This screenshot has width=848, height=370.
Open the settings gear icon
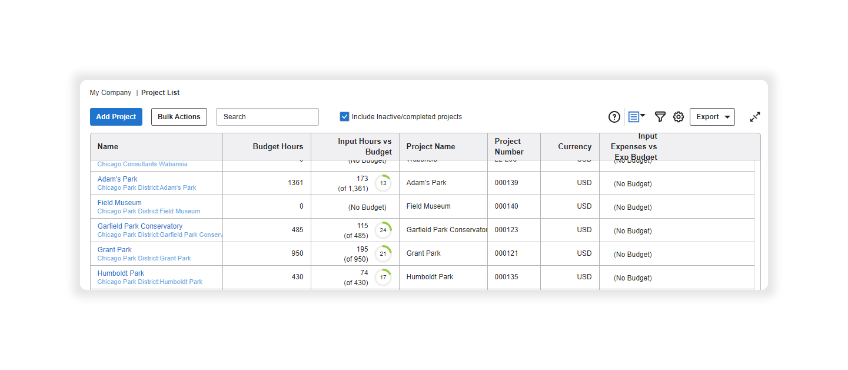click(678, 117)
